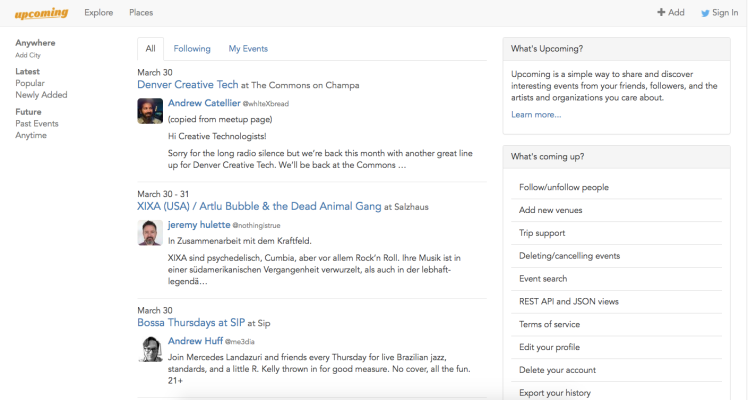This screenshot has height=400, width=748.
Task: Click the What's coming up? panel header
Action: tap(616, 157)
